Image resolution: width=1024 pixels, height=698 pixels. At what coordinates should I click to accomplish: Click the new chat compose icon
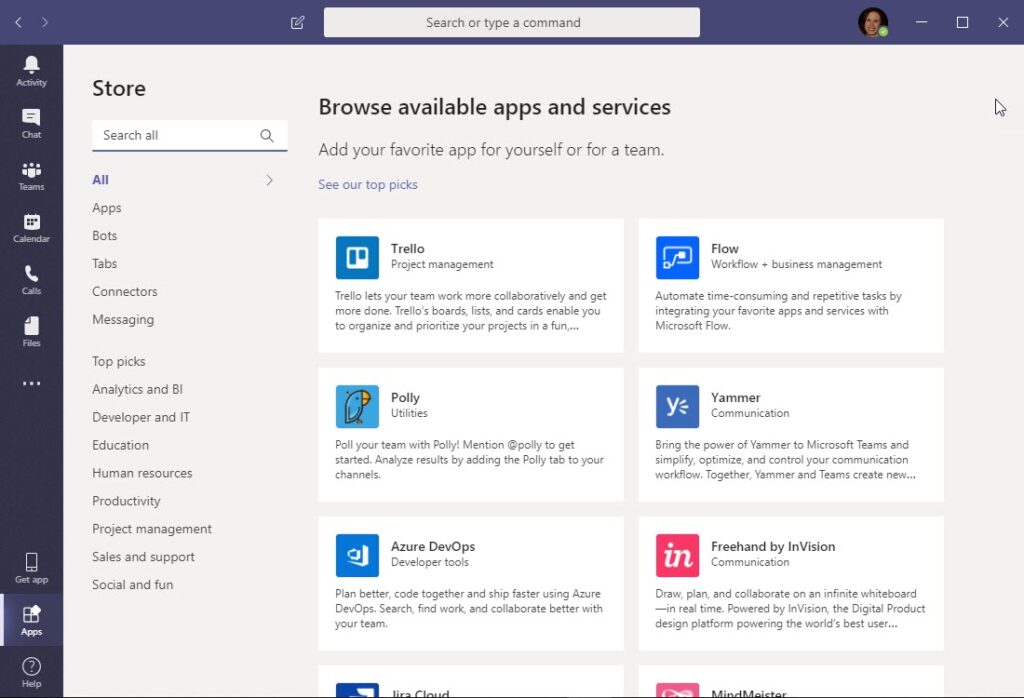coord(297,22)
